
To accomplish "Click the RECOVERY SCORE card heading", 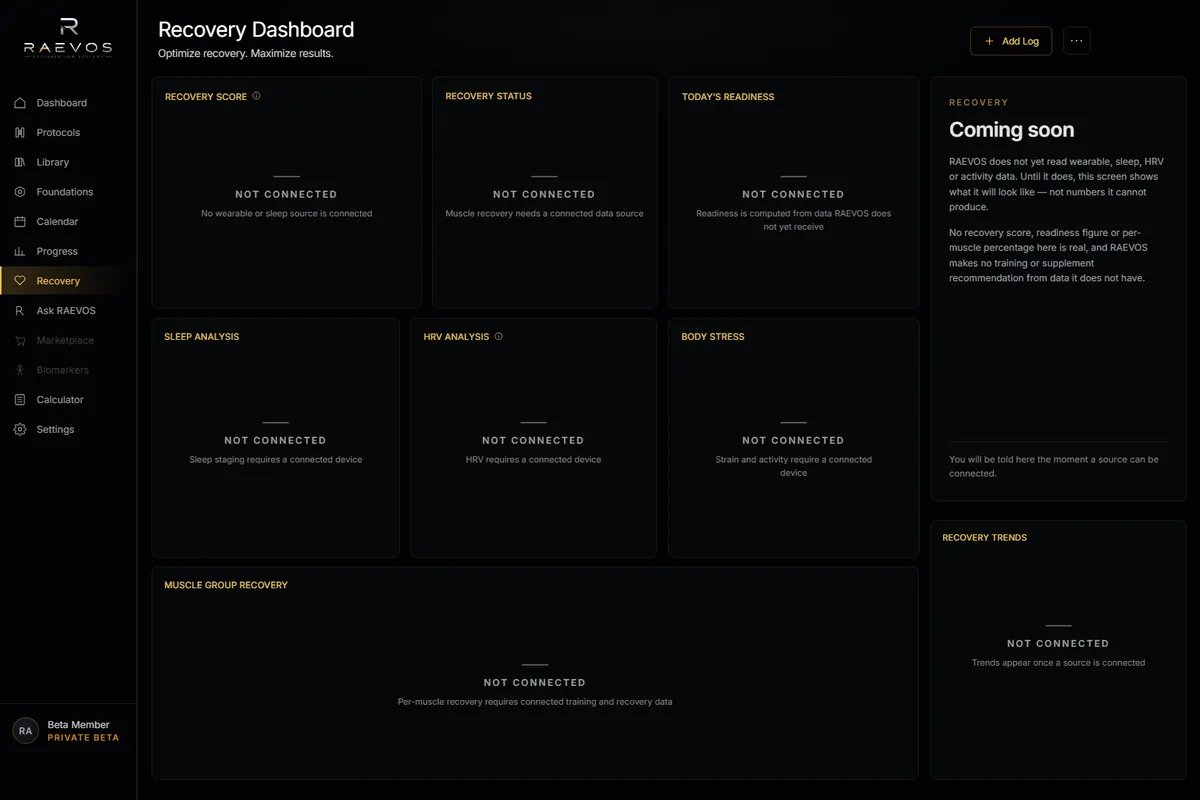I will pyautogui.click(x=206, y=97).
